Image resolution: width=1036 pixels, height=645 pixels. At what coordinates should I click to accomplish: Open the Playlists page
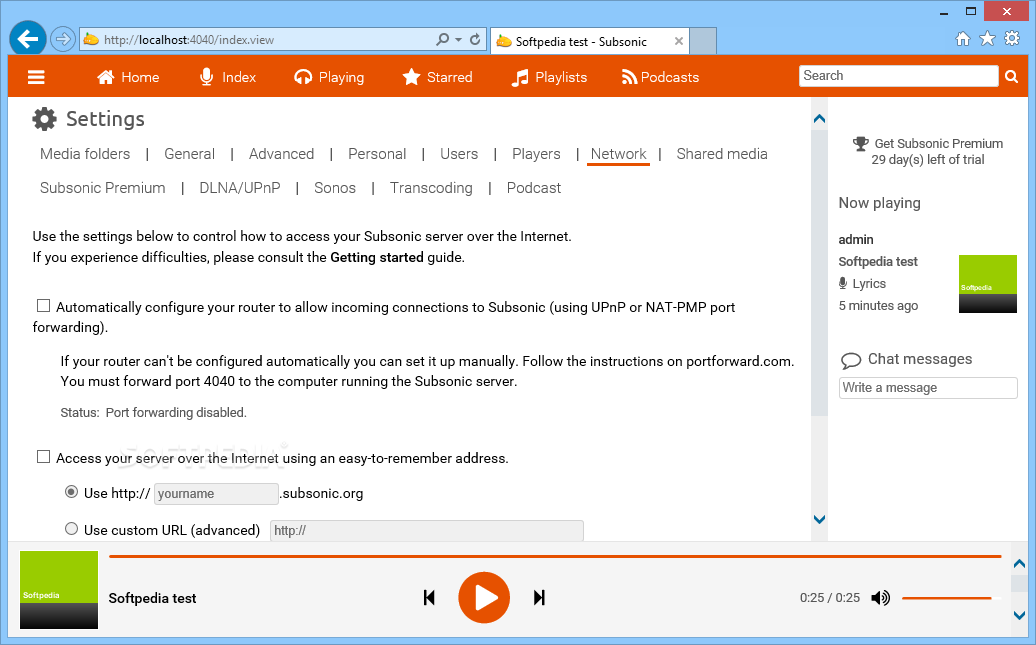(x=549, y=77)
